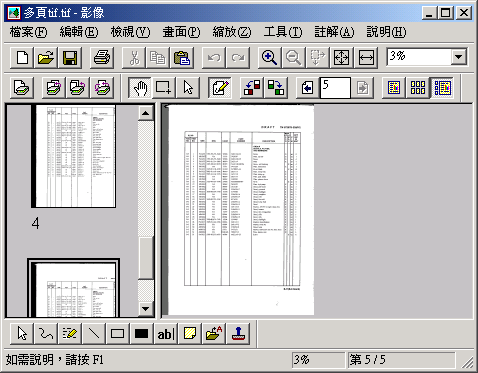The width and height of the screenshot is (478, 373).
Task: Open the 註解(A) menu
Action: point(334,32)
